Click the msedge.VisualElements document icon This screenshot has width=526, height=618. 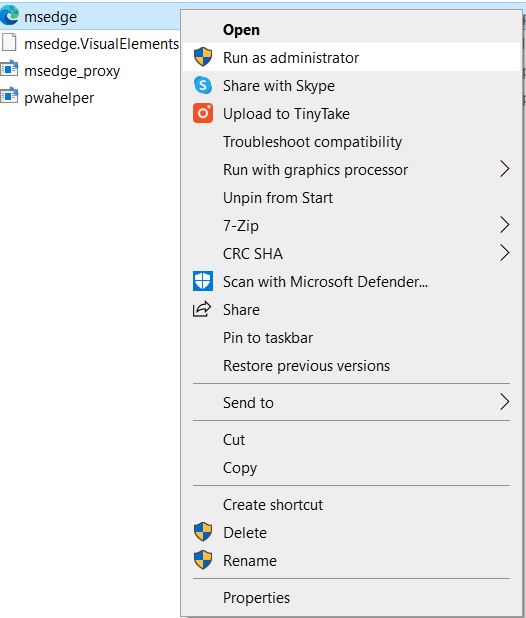tap(9, 43)
